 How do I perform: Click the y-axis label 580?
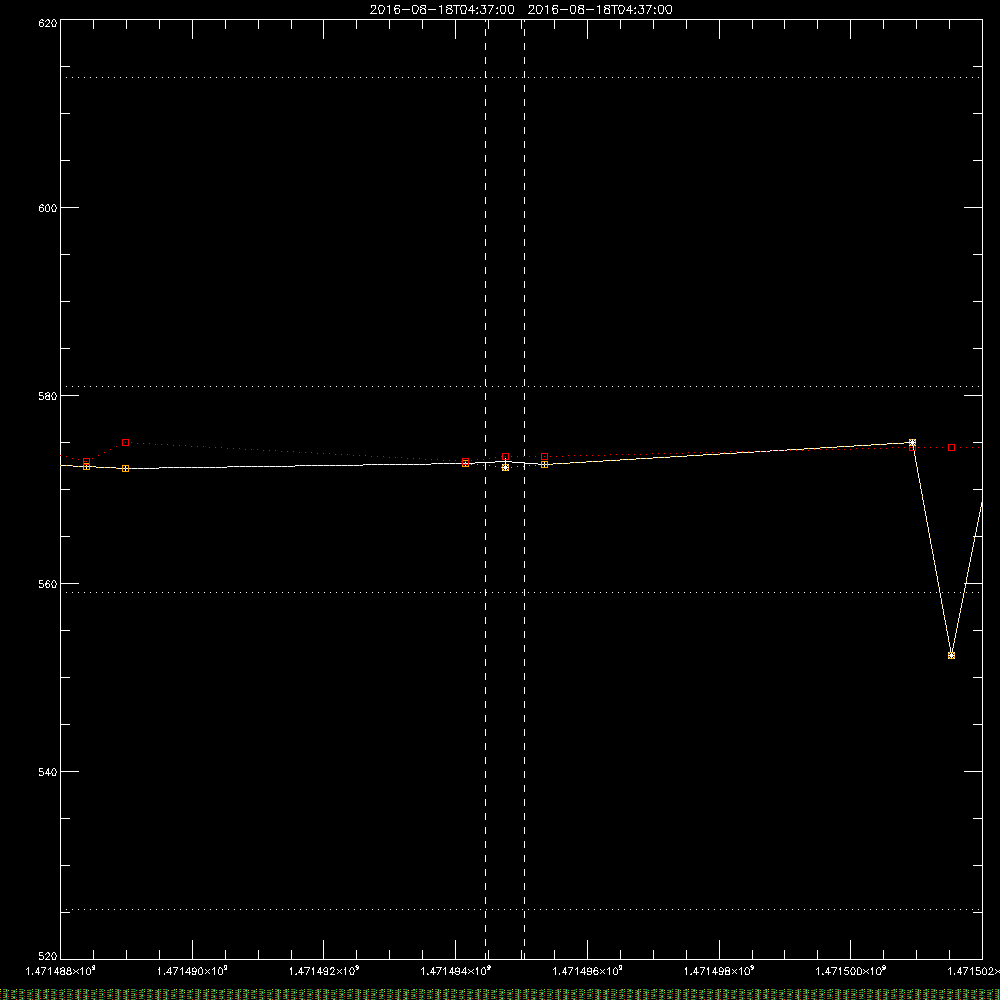coord(48,396)
